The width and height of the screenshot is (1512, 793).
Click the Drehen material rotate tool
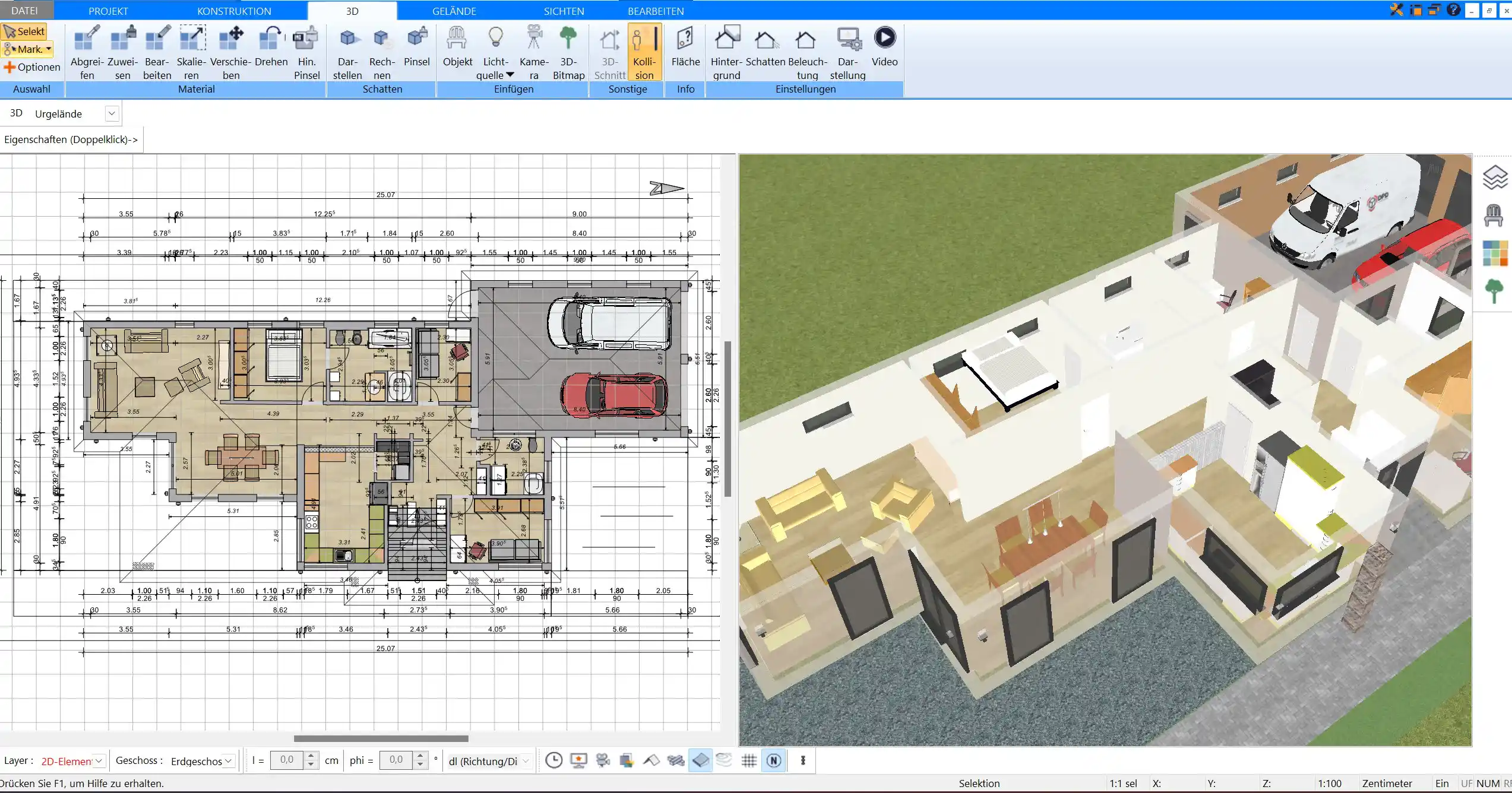pos(271,46)
